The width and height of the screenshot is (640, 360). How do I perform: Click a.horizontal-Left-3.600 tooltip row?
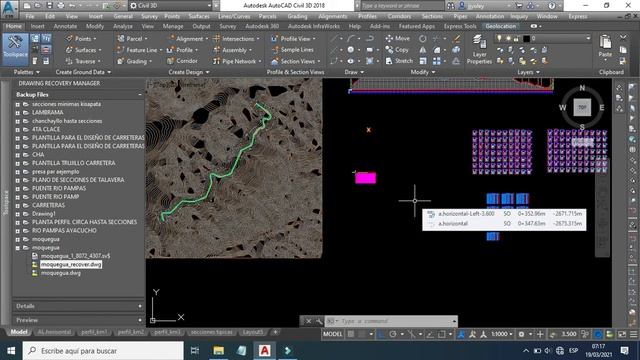(504, 214)
